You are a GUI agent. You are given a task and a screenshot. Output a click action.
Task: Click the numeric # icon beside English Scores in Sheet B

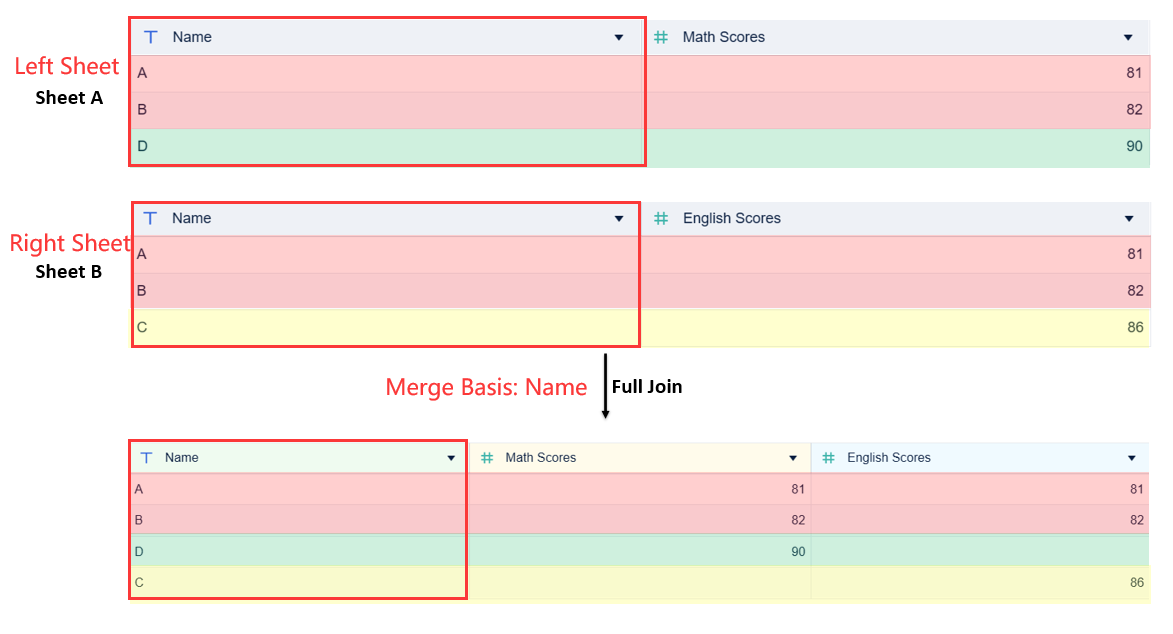661,218
